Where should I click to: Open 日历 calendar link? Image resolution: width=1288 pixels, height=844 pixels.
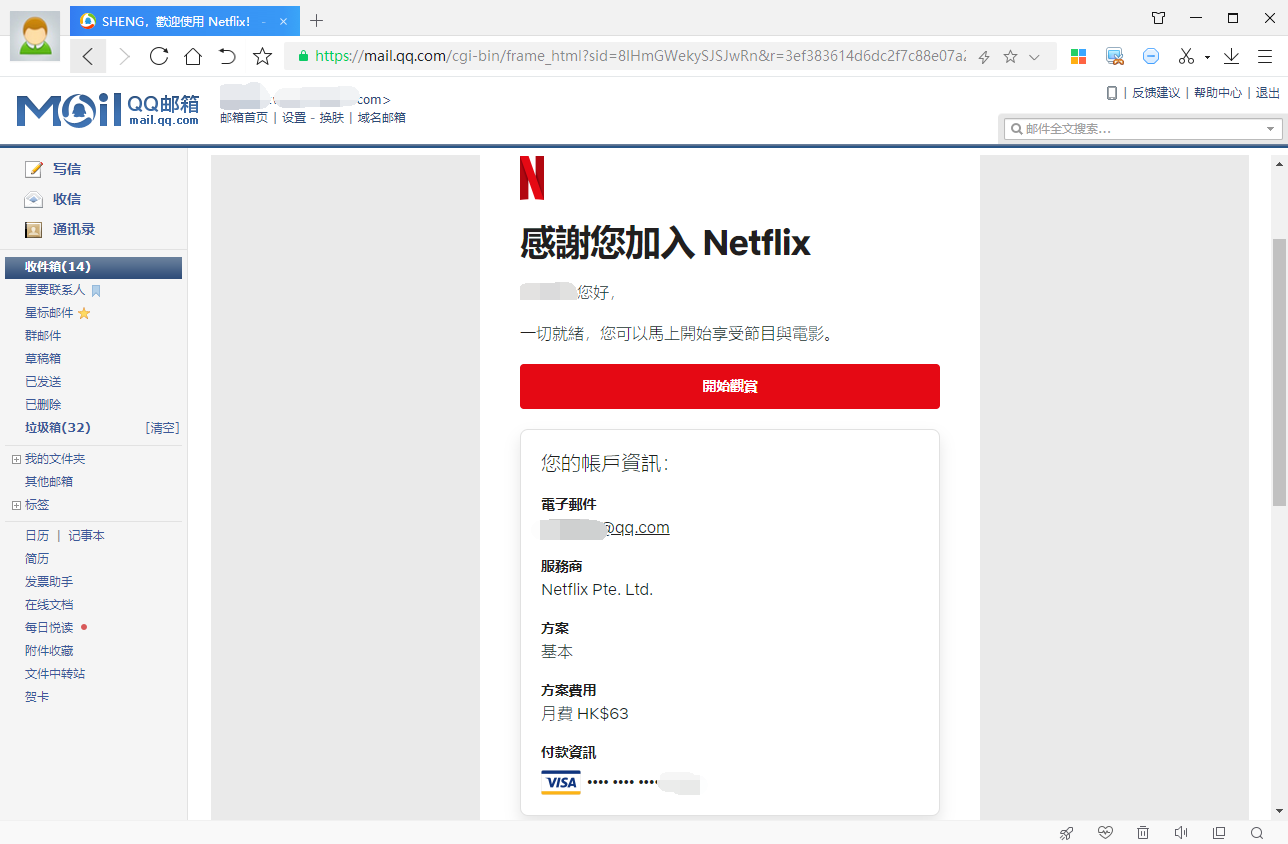coord(37,536)
